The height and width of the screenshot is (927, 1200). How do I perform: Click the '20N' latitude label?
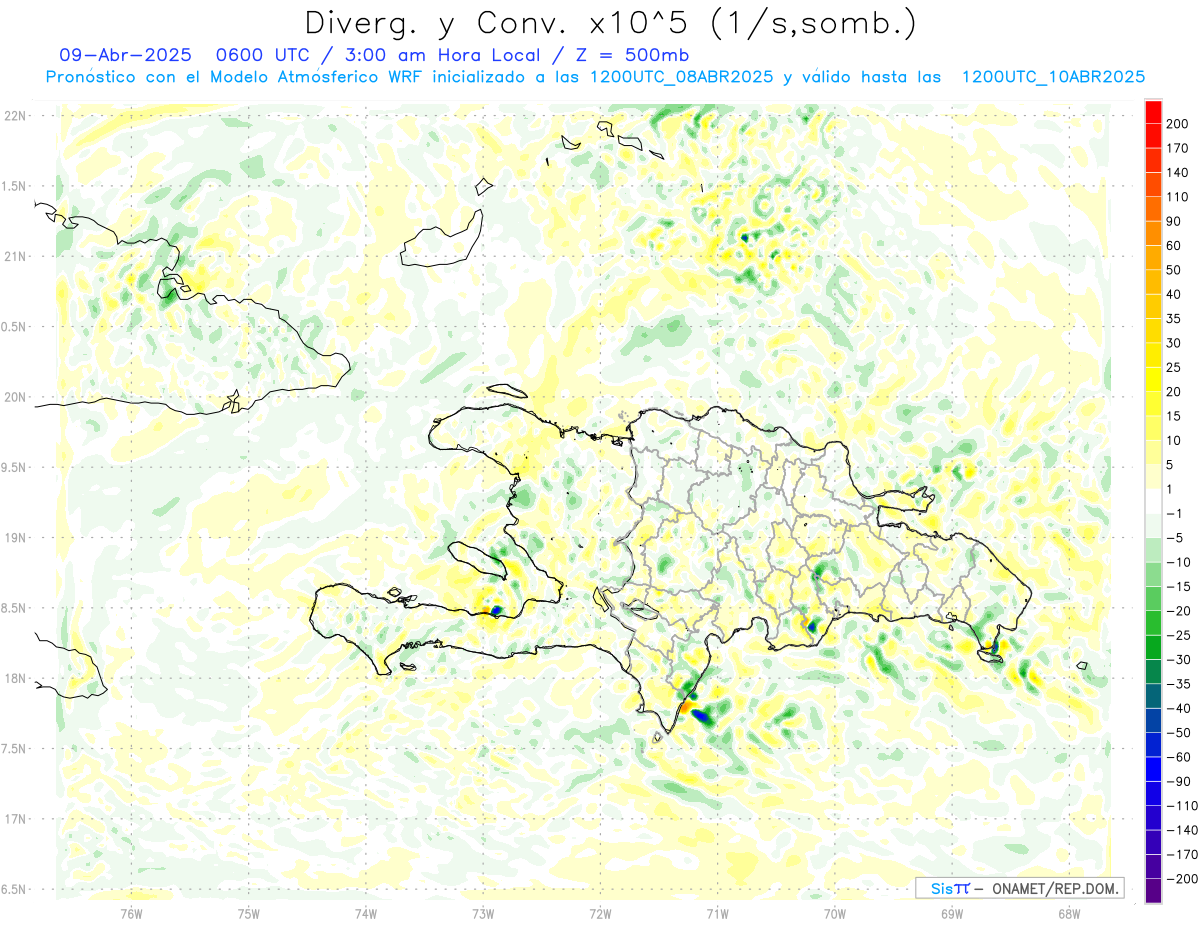point(15,397)
